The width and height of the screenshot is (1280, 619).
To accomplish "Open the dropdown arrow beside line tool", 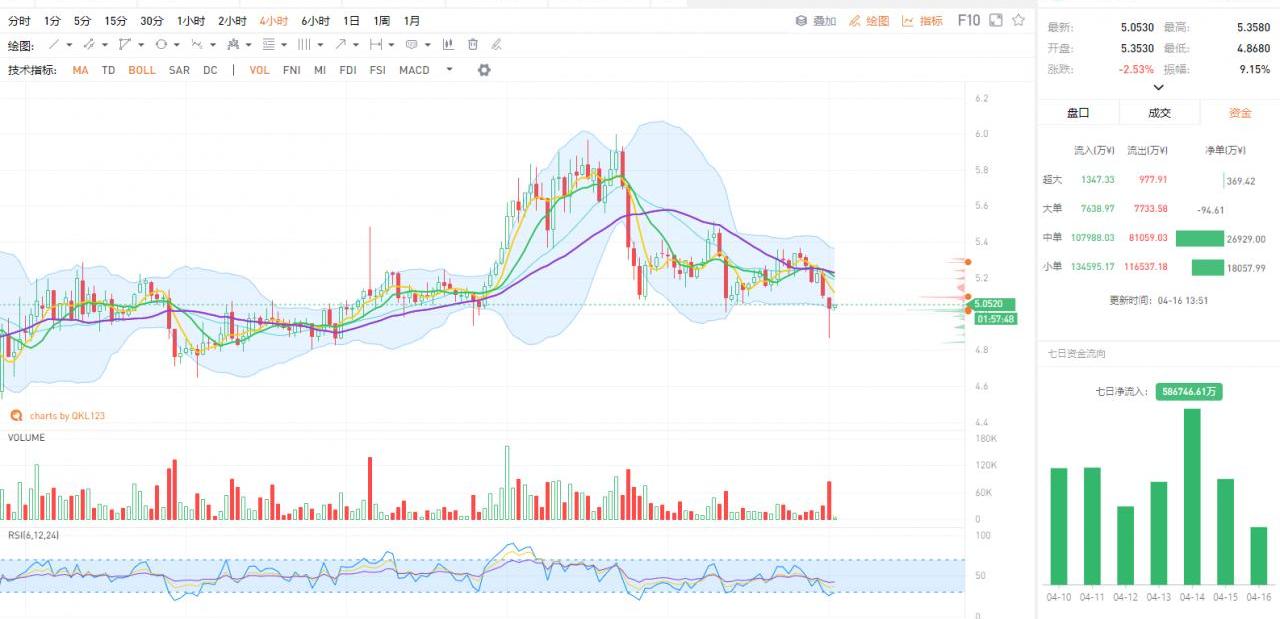I will pos(69,45).
